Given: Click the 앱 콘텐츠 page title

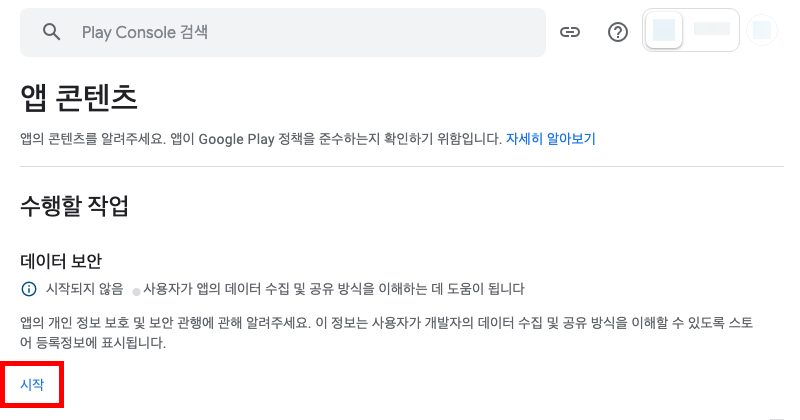Looking at the screenshot, I should click(78, 98).
